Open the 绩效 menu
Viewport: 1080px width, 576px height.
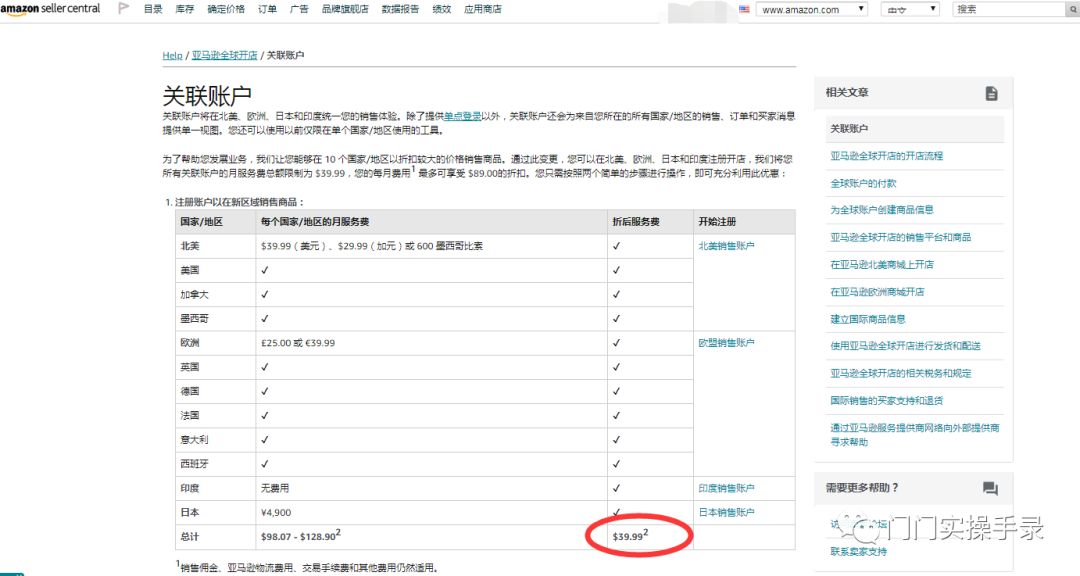(x=442, y=9)
